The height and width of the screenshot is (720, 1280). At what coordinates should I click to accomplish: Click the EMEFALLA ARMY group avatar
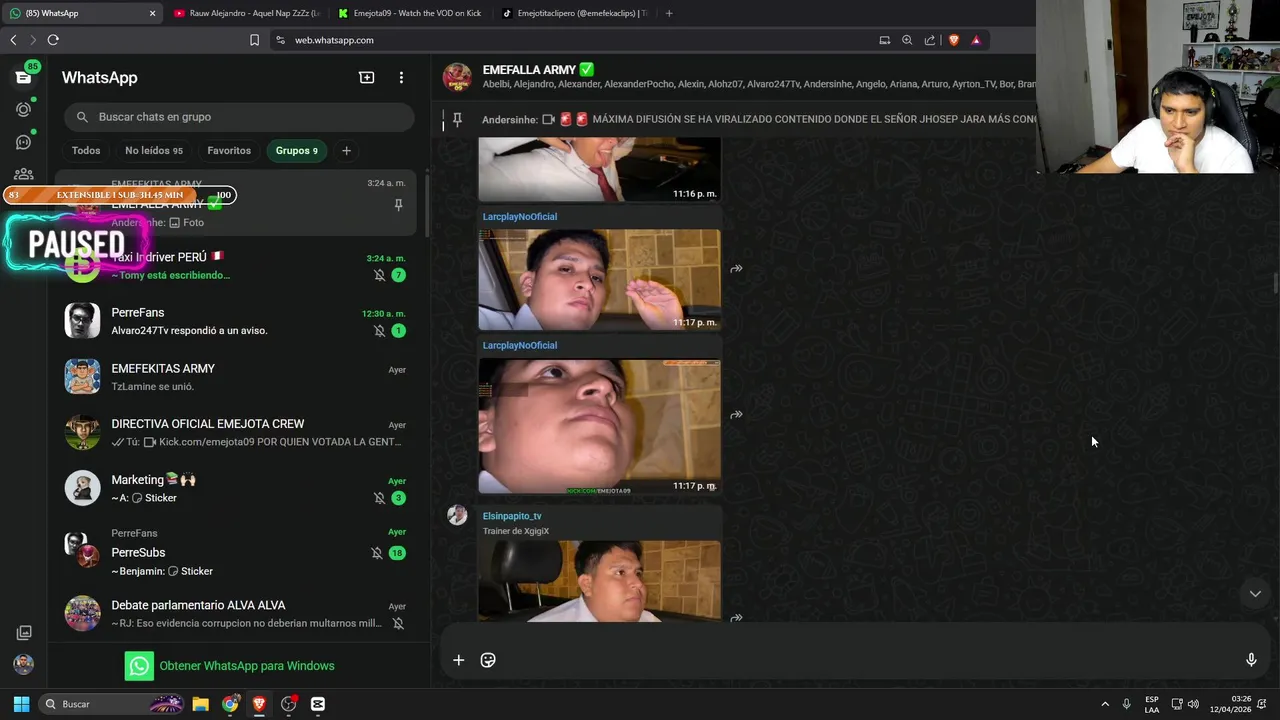(457, 77)
